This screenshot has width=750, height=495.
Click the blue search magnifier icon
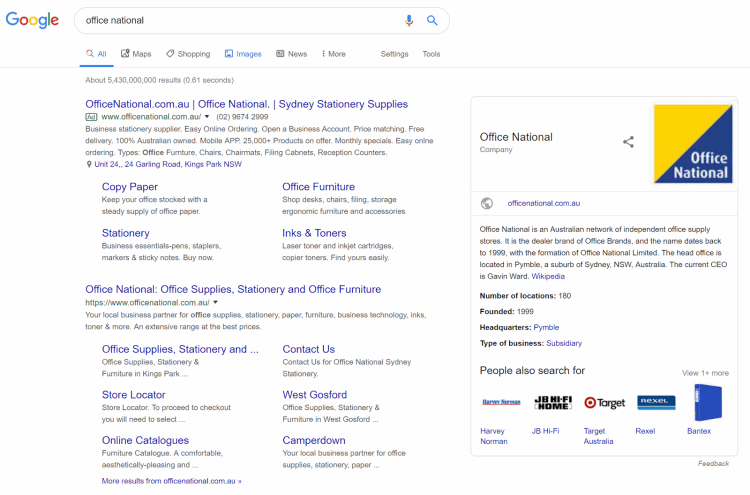click(432, 20)
